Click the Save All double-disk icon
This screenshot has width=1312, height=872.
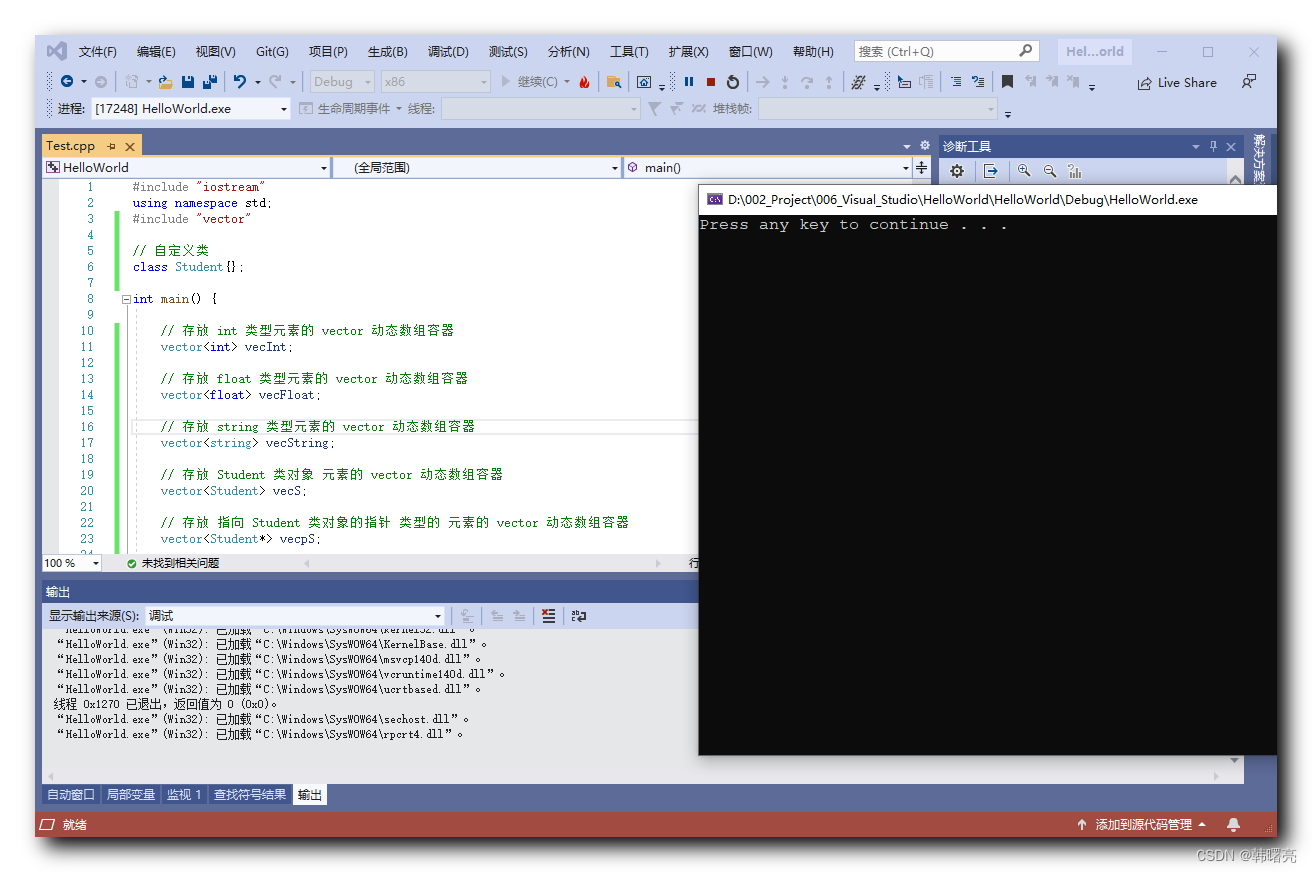[x=210, y=82]
